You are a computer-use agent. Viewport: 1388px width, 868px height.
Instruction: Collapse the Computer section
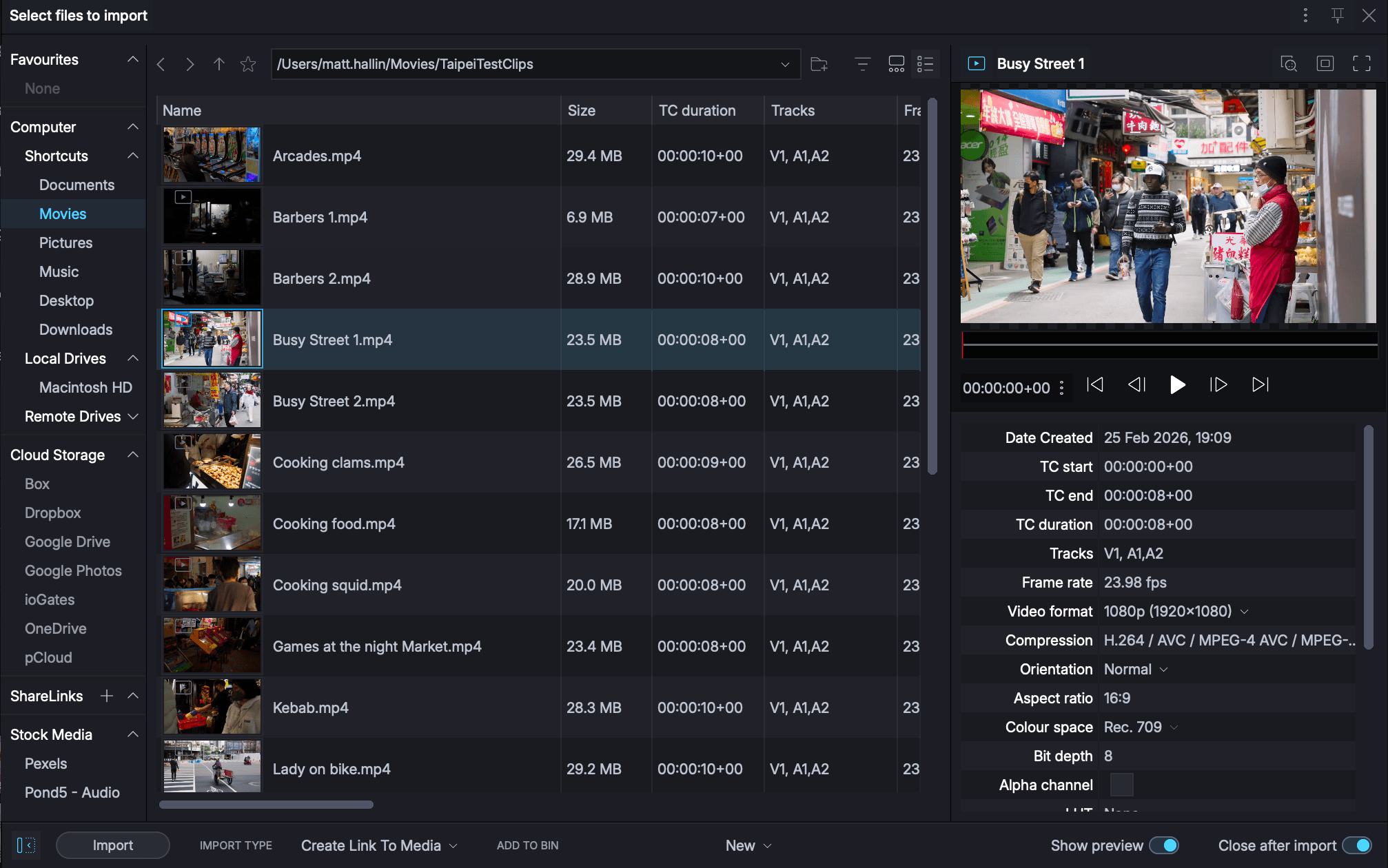tap(133, 127)
